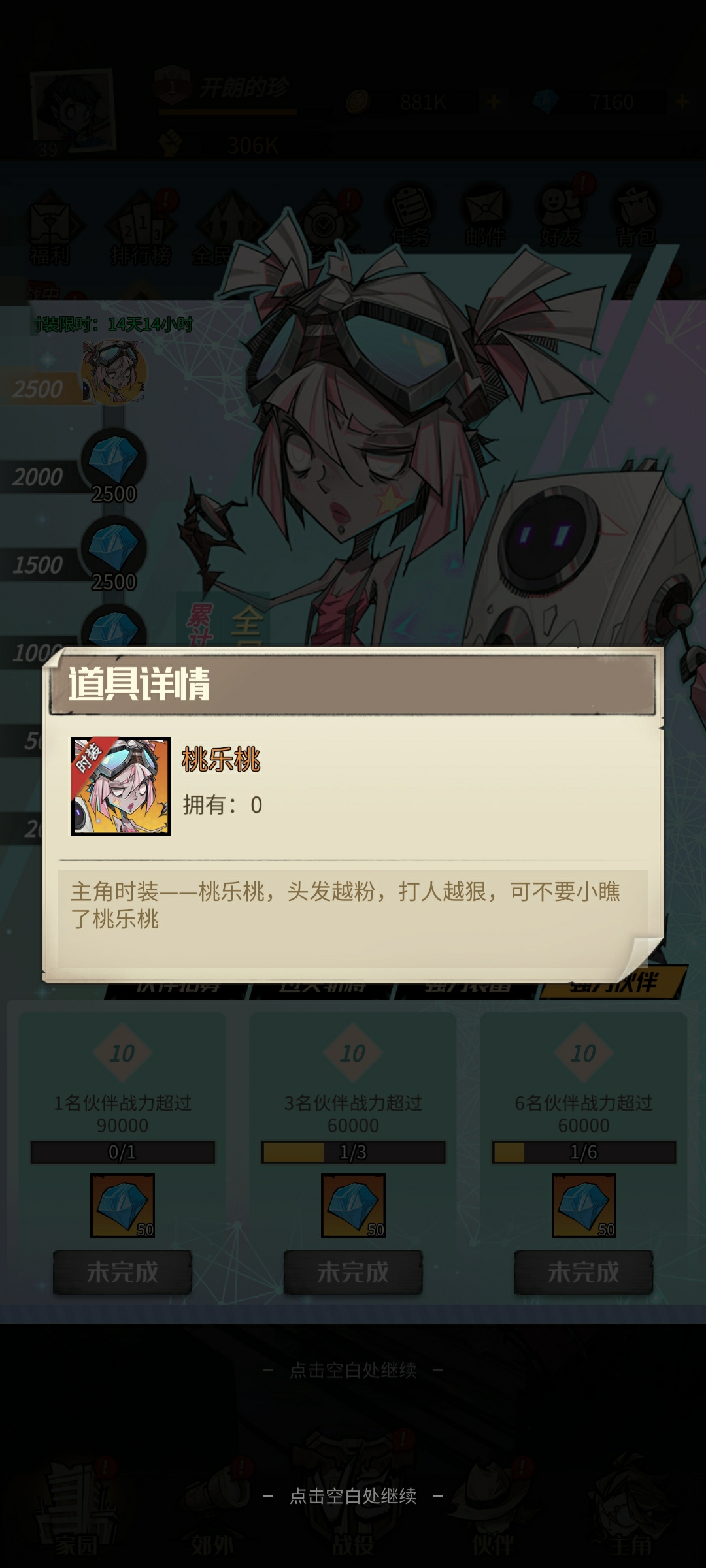Tap the 1/3 progress bar
The image size is (706, 1568).
(353, 1152)
